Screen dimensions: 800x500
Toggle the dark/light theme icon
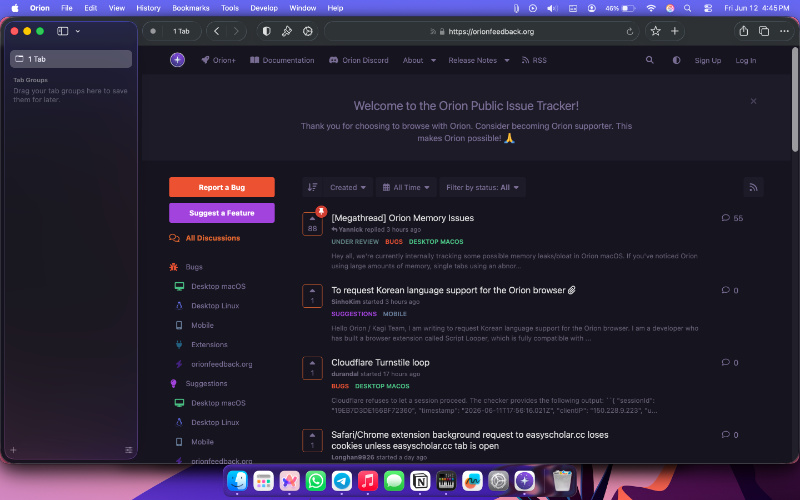[x=676, y=60]
